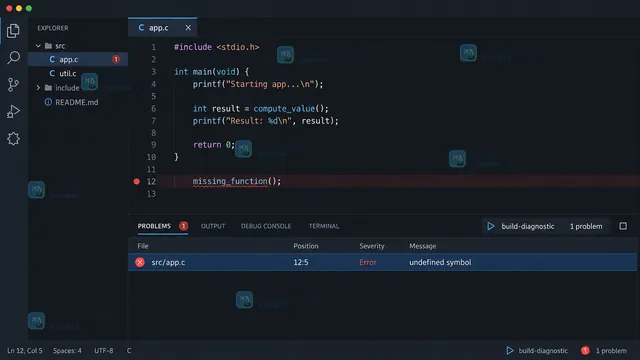
Task: Click the info icon next to README.md
Action: point(48,102)
